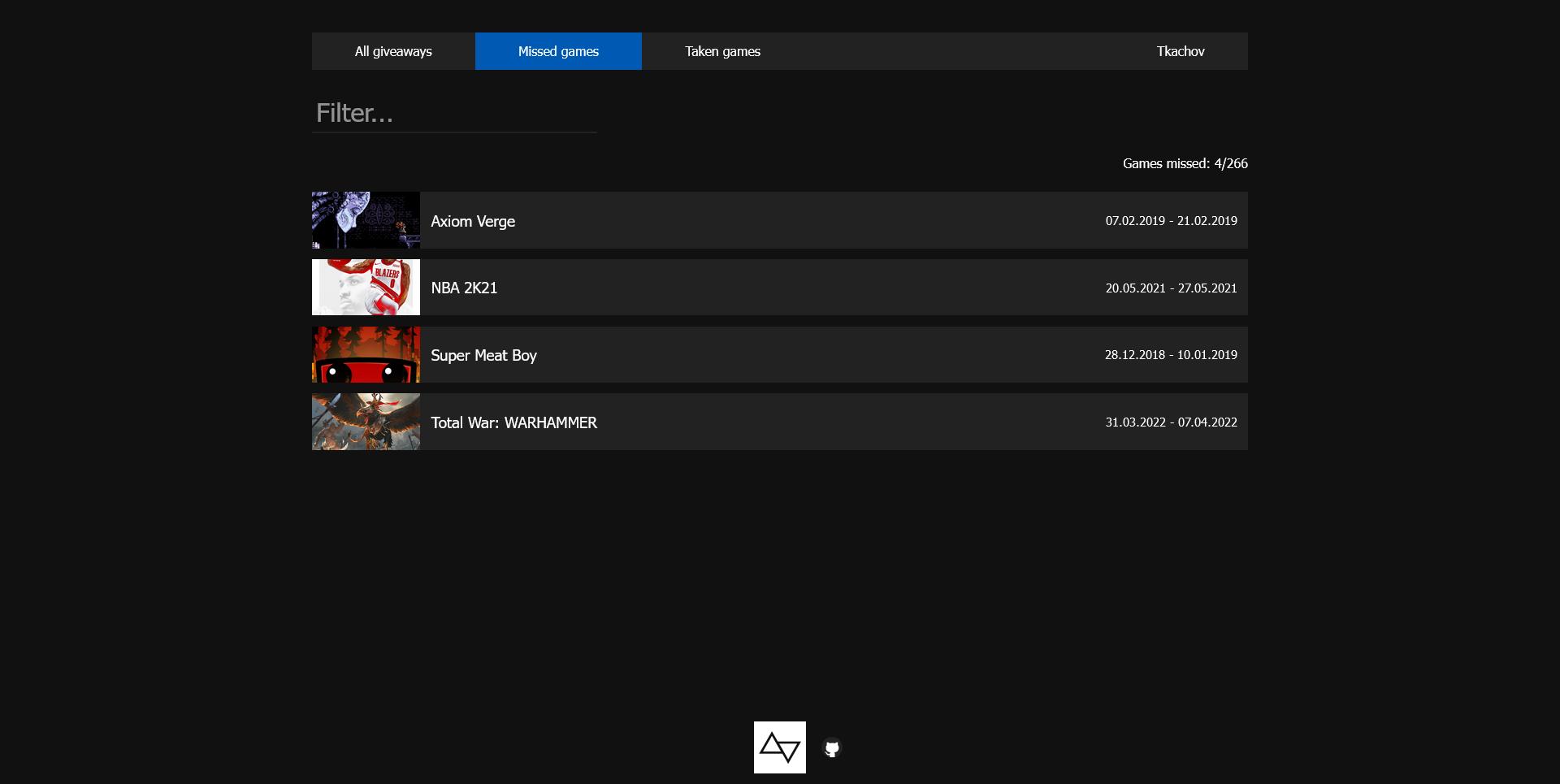Click the dates 20.05.2021 - 27.05.2021

tap(1171, 288)
